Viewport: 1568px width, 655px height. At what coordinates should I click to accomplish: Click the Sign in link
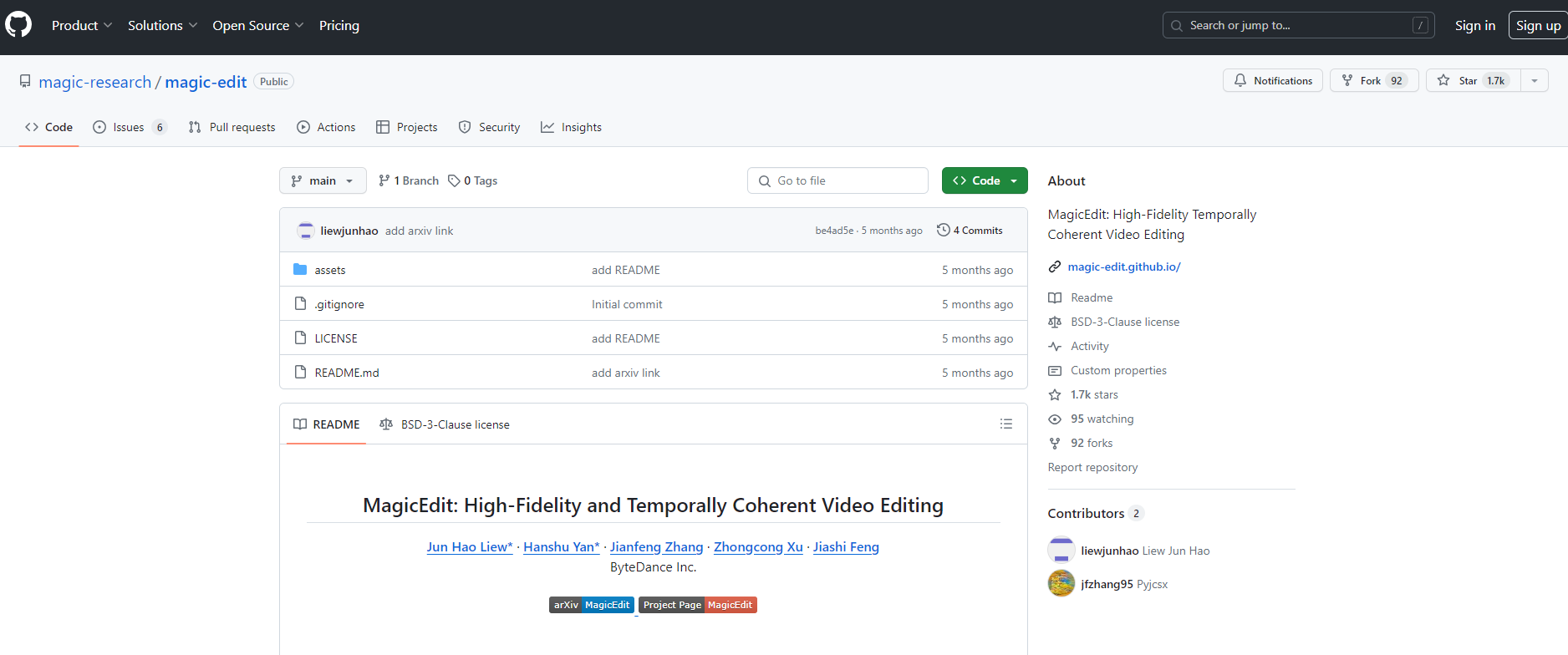[x=1475, y=26]
